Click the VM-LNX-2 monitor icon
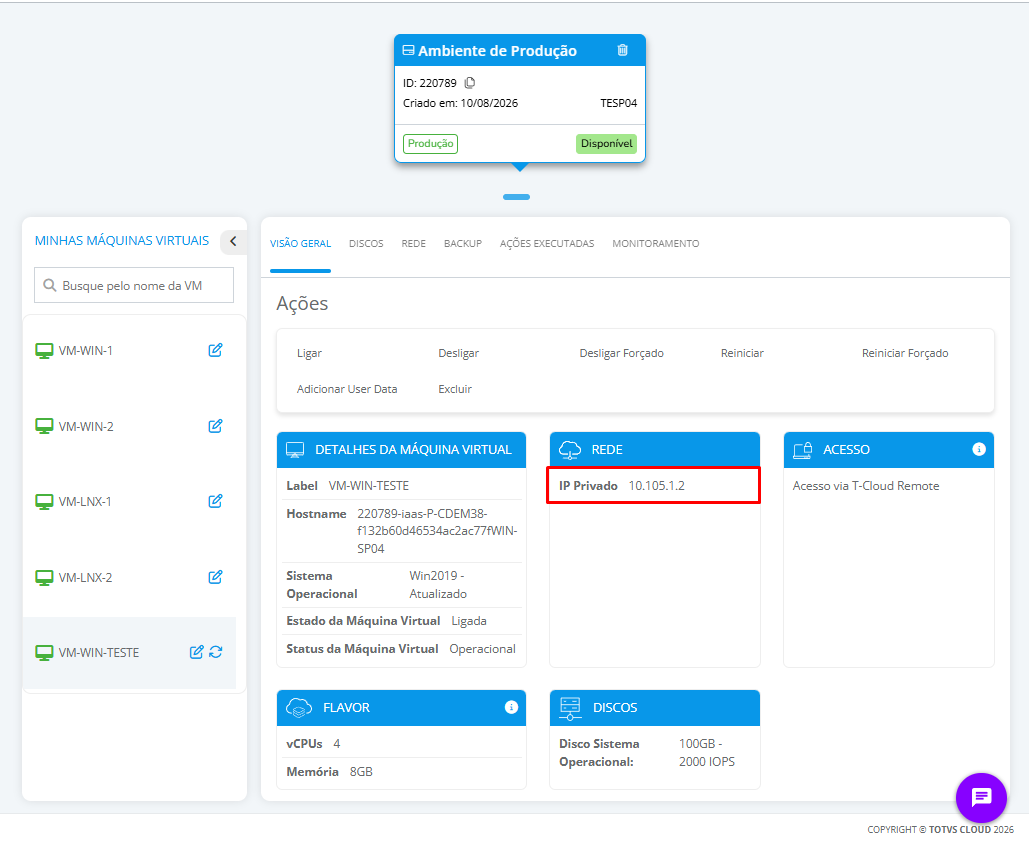 click(x=44, y=578)
